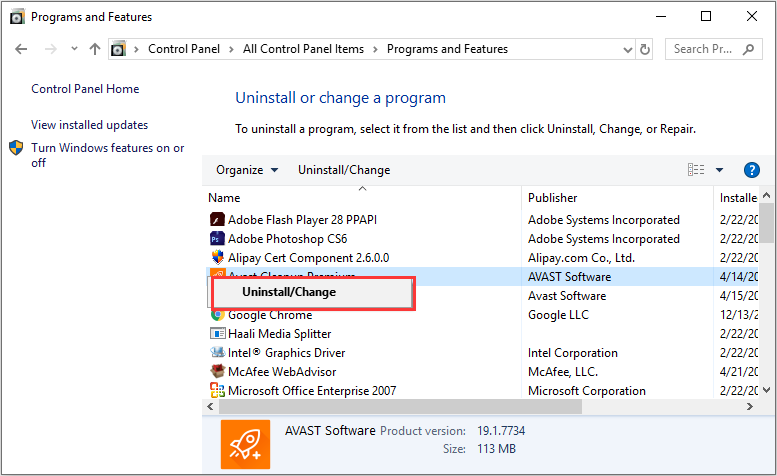Click the Microsoft Office Enterprise 2007 icon
The image size is (777, 476).
[217, 391]
